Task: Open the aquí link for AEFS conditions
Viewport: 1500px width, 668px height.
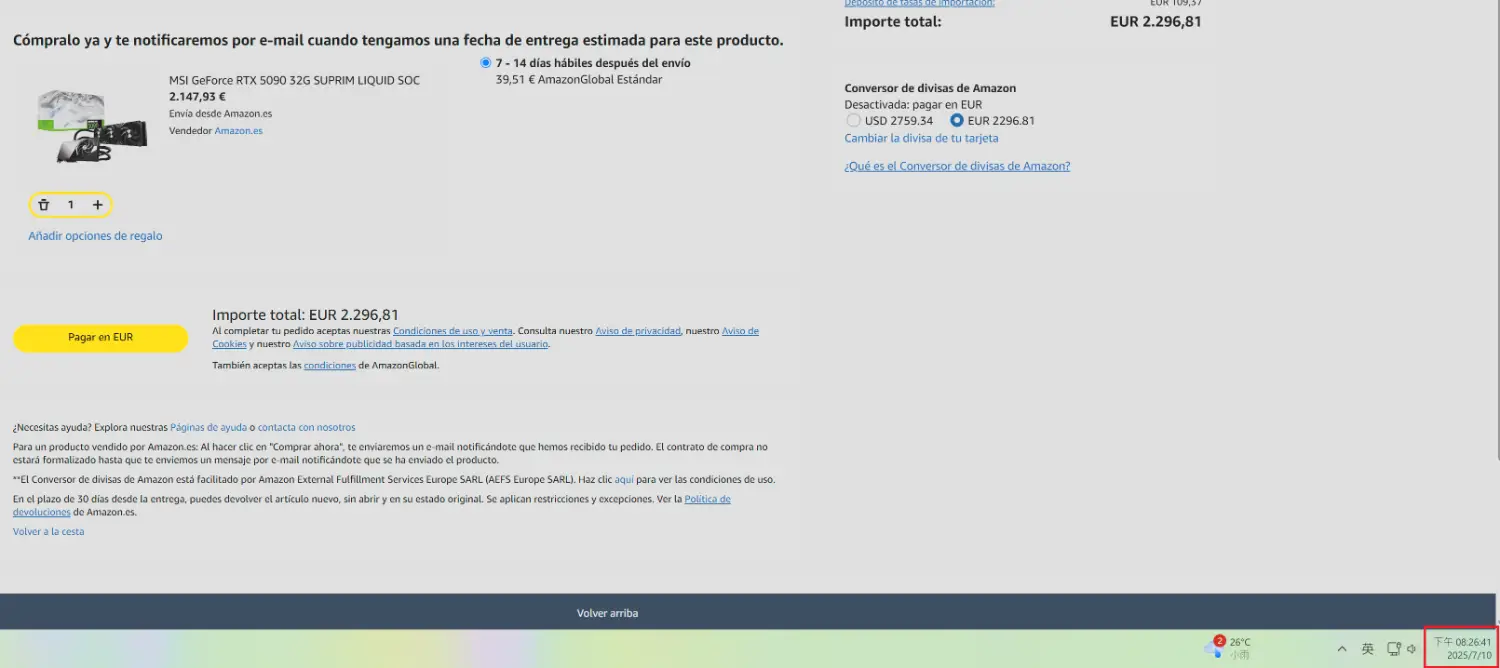Action: (624, 480)
